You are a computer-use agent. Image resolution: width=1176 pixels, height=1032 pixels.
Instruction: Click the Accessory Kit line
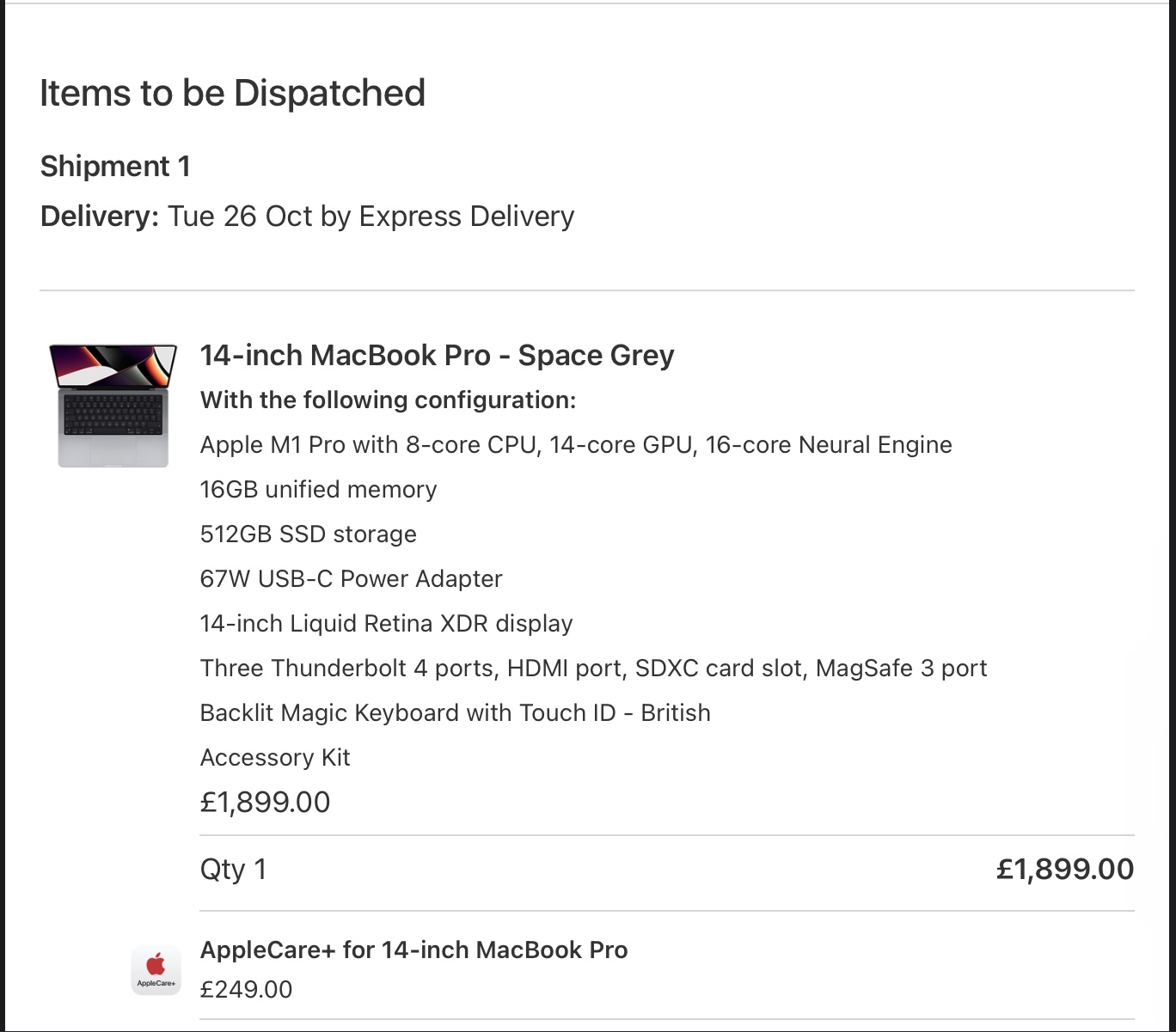point(275,757)
